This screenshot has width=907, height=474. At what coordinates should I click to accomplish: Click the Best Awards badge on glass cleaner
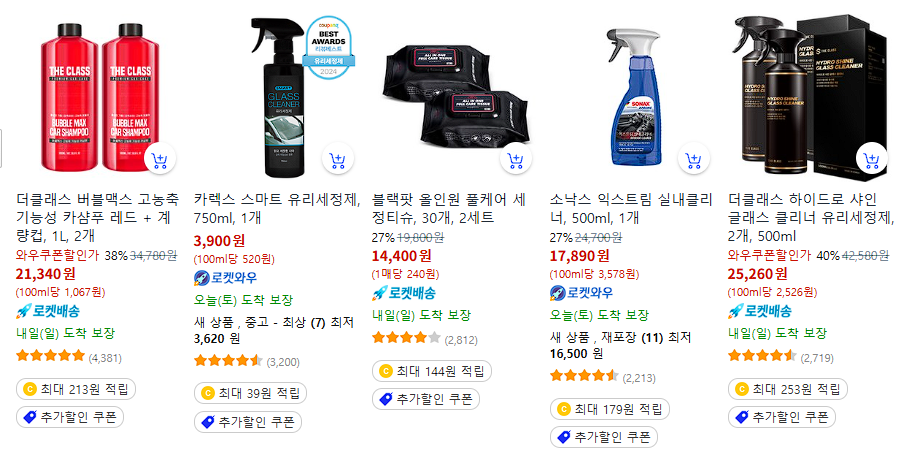pos(329,47)
